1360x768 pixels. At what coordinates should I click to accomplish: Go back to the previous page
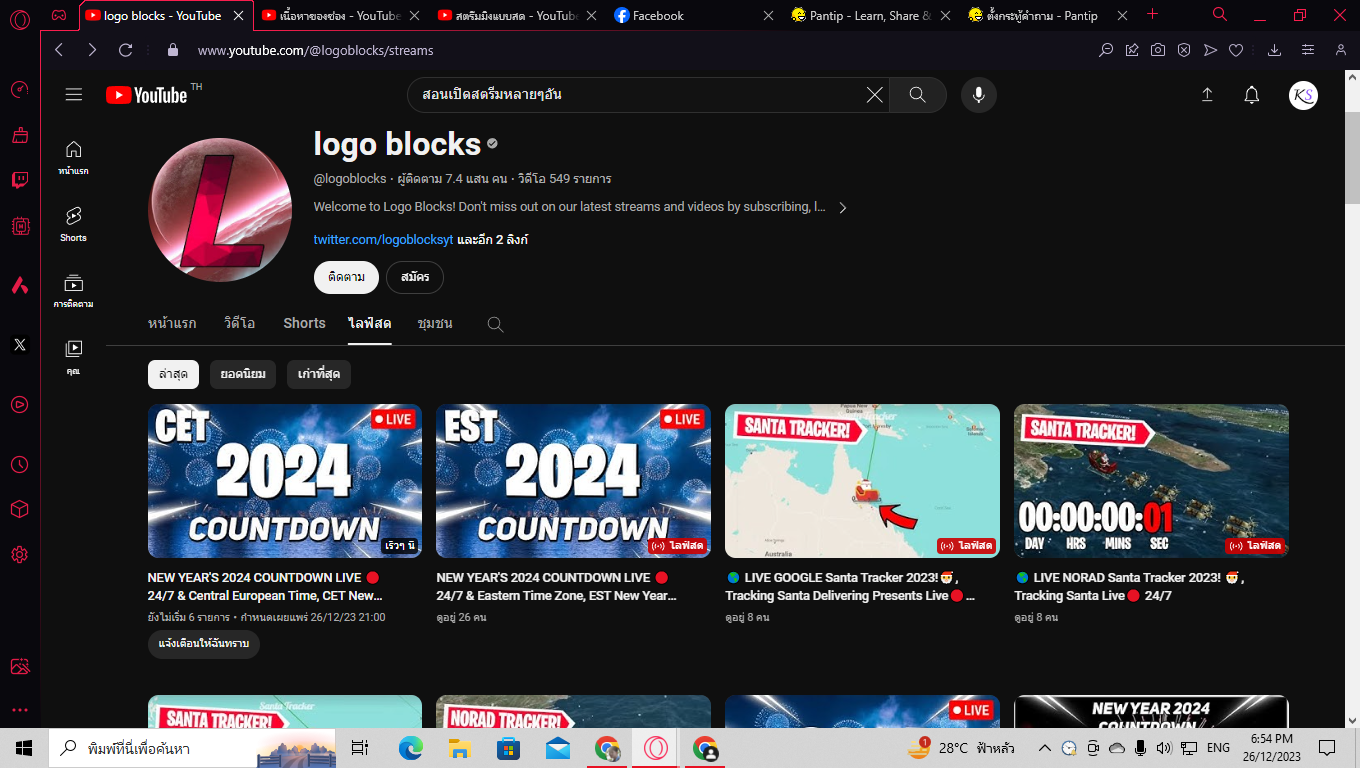pos(60,50)
